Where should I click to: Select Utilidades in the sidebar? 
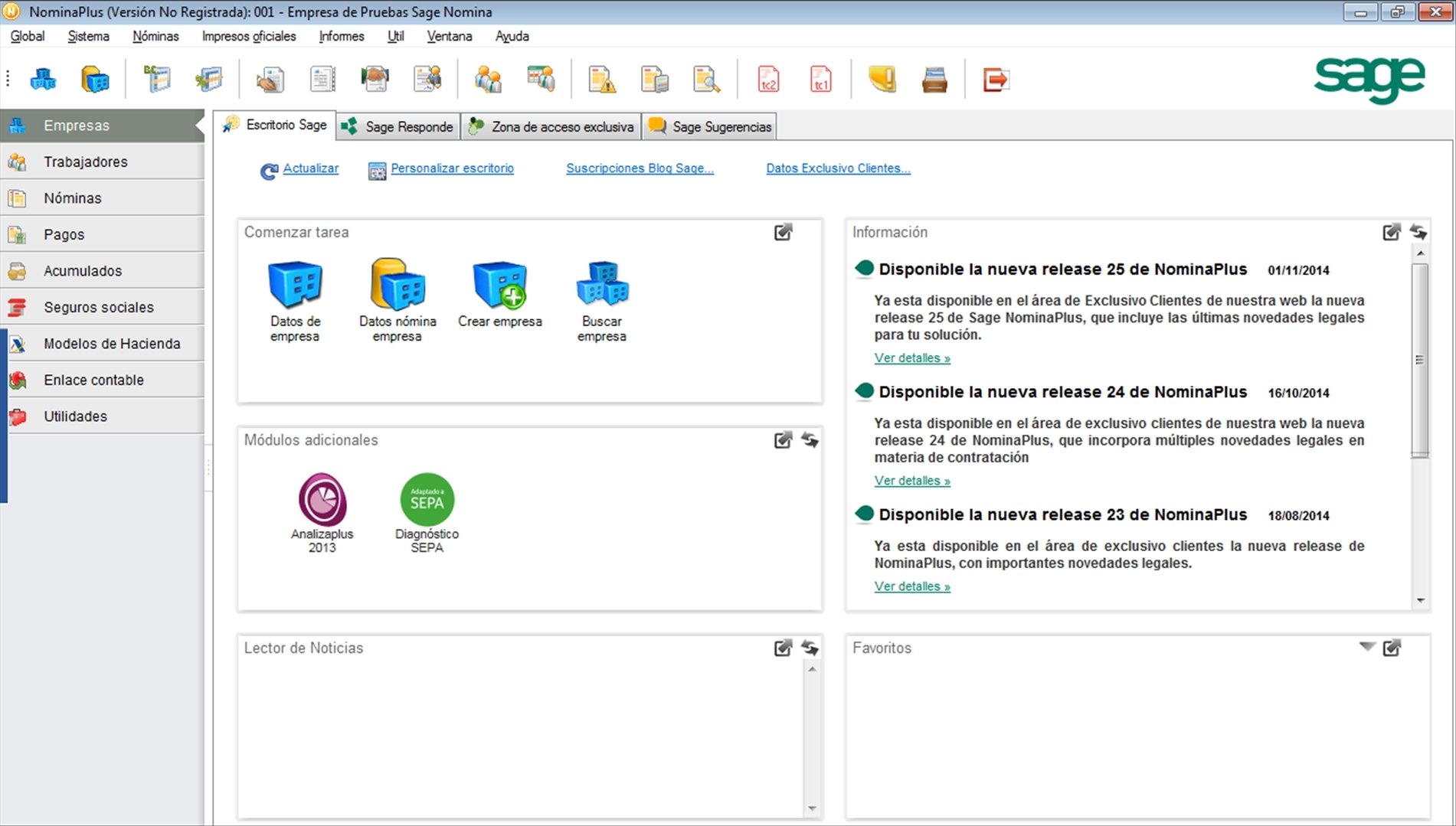(102, 416)
